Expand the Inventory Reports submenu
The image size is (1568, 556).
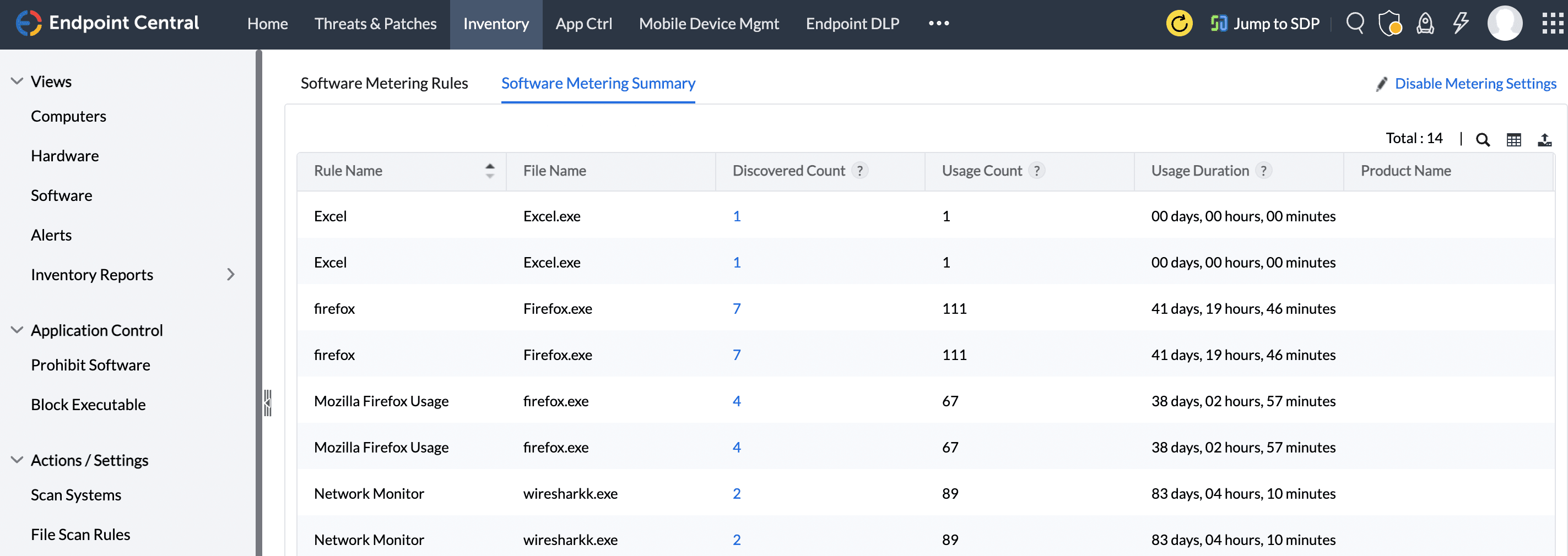point(231,275)
